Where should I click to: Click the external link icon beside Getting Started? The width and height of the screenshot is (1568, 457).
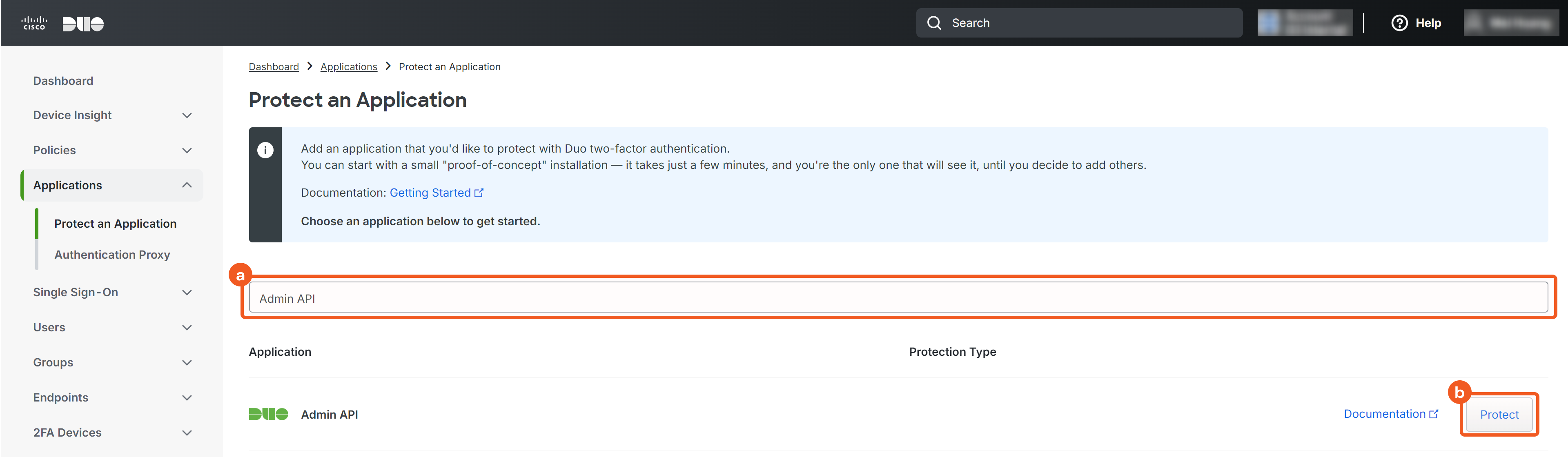point(479,193)
